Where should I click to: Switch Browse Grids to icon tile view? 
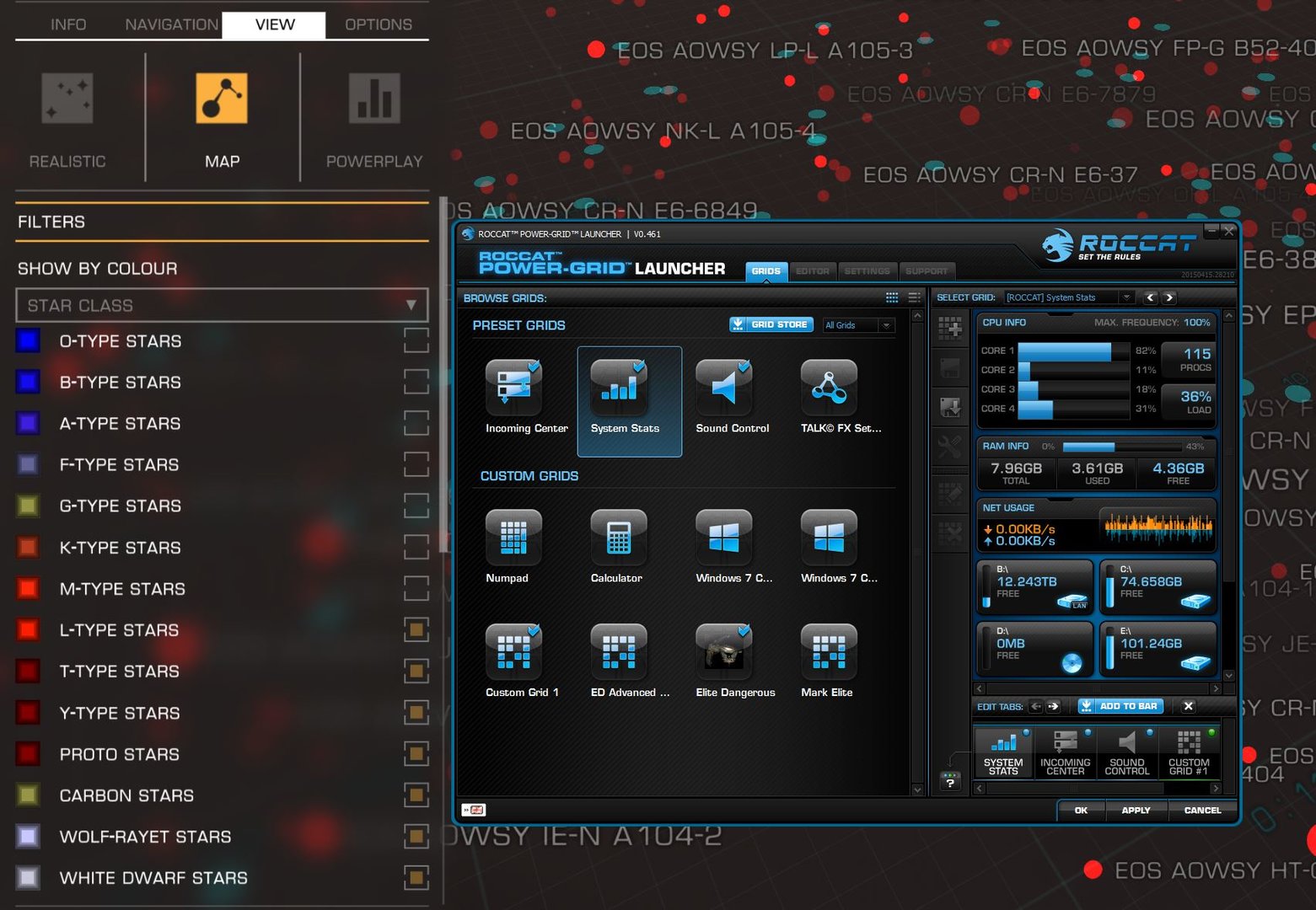[892, 297]
